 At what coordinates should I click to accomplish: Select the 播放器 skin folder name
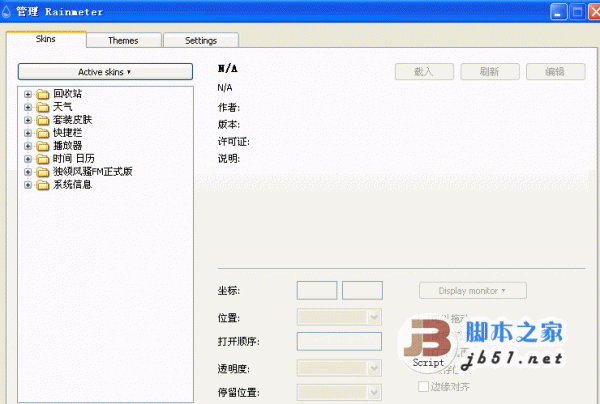click(x=67, y=146)
